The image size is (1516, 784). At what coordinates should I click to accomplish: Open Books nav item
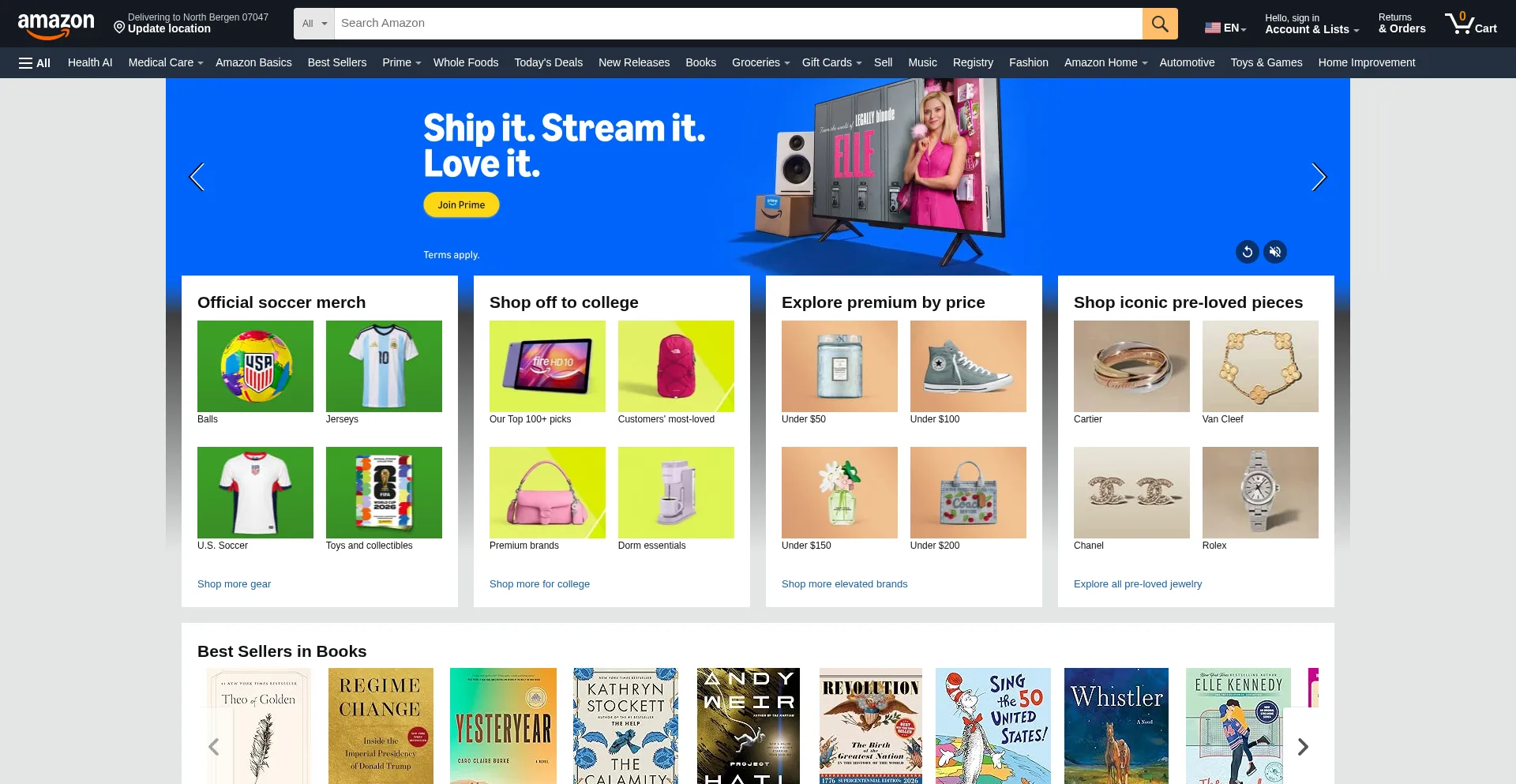tap(701, 62)
